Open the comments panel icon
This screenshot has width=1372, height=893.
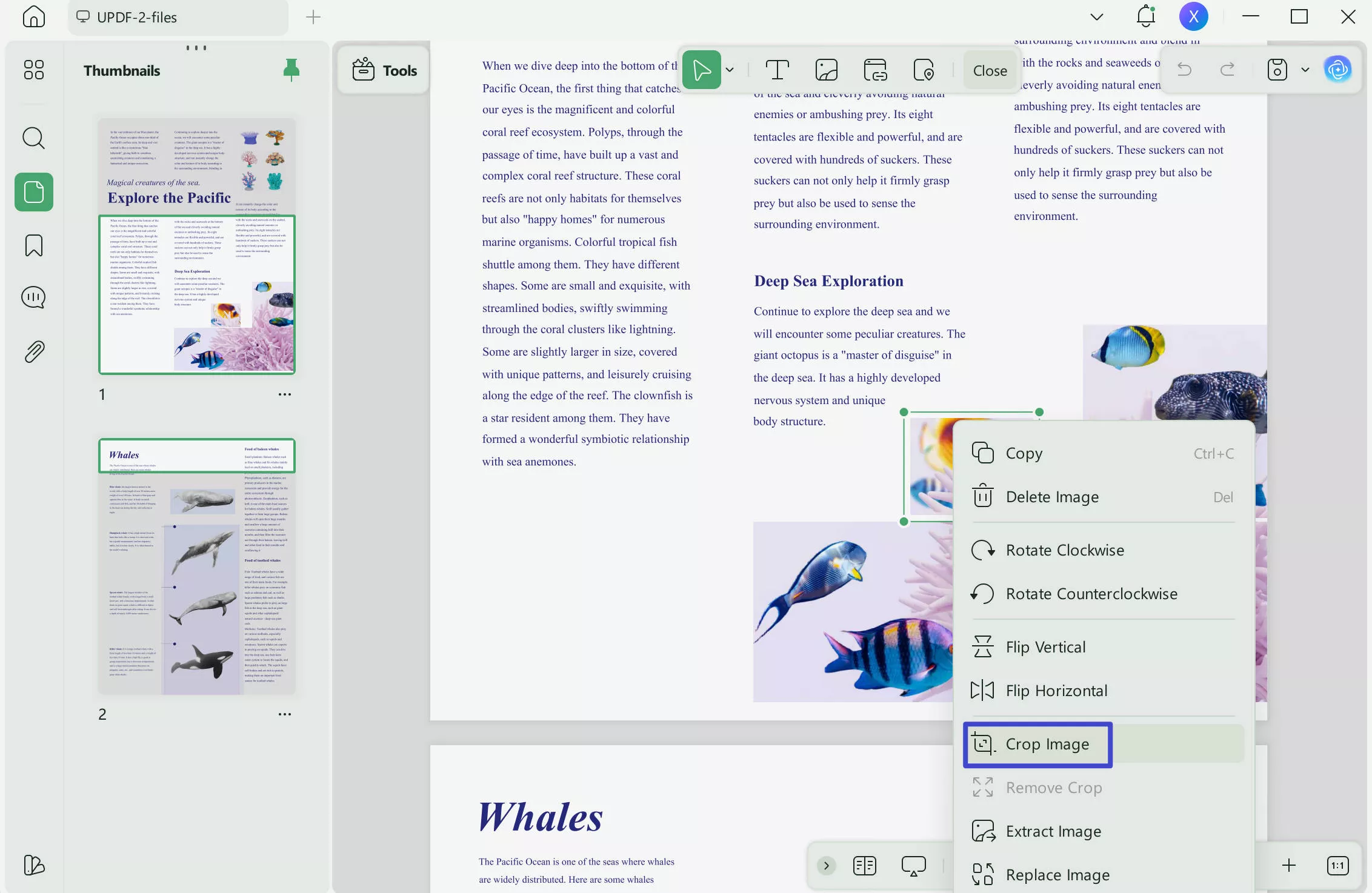tap(33, 297)
